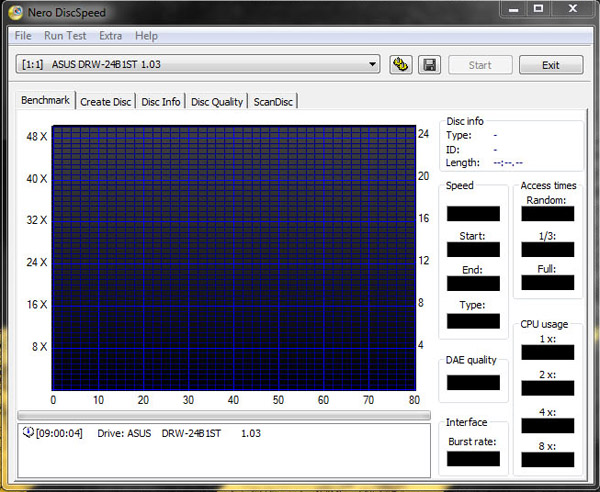Viewport: 600px width, 492px height.
Task: Click the Interface group label
Action: 466,422
